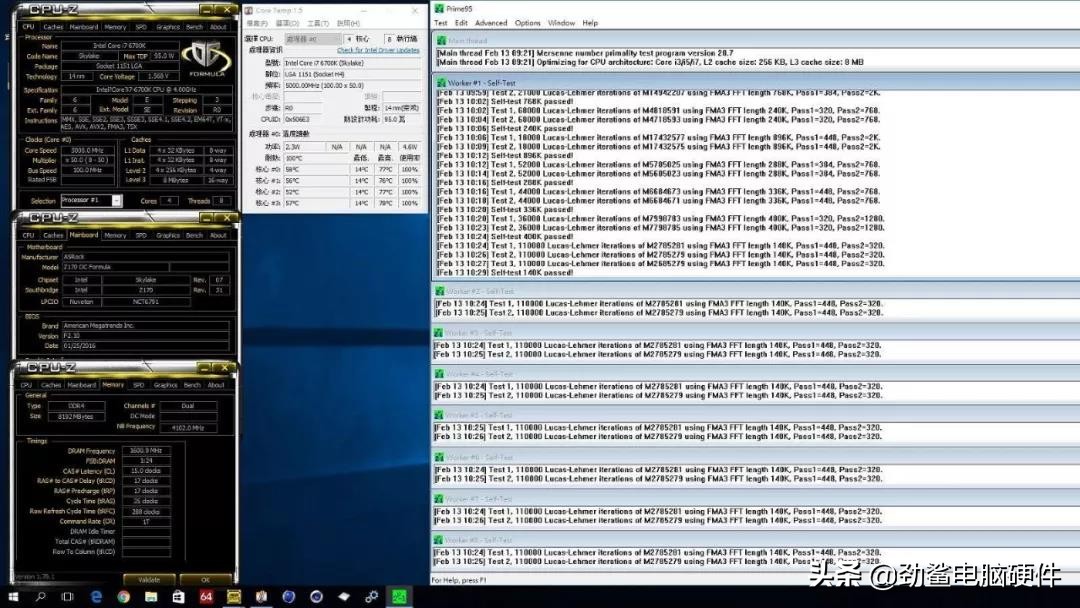Viewport: 1080px width, 608px height.
Task: Click the Worker #1 Self-Test window icon
Action: tap(442, 83)
